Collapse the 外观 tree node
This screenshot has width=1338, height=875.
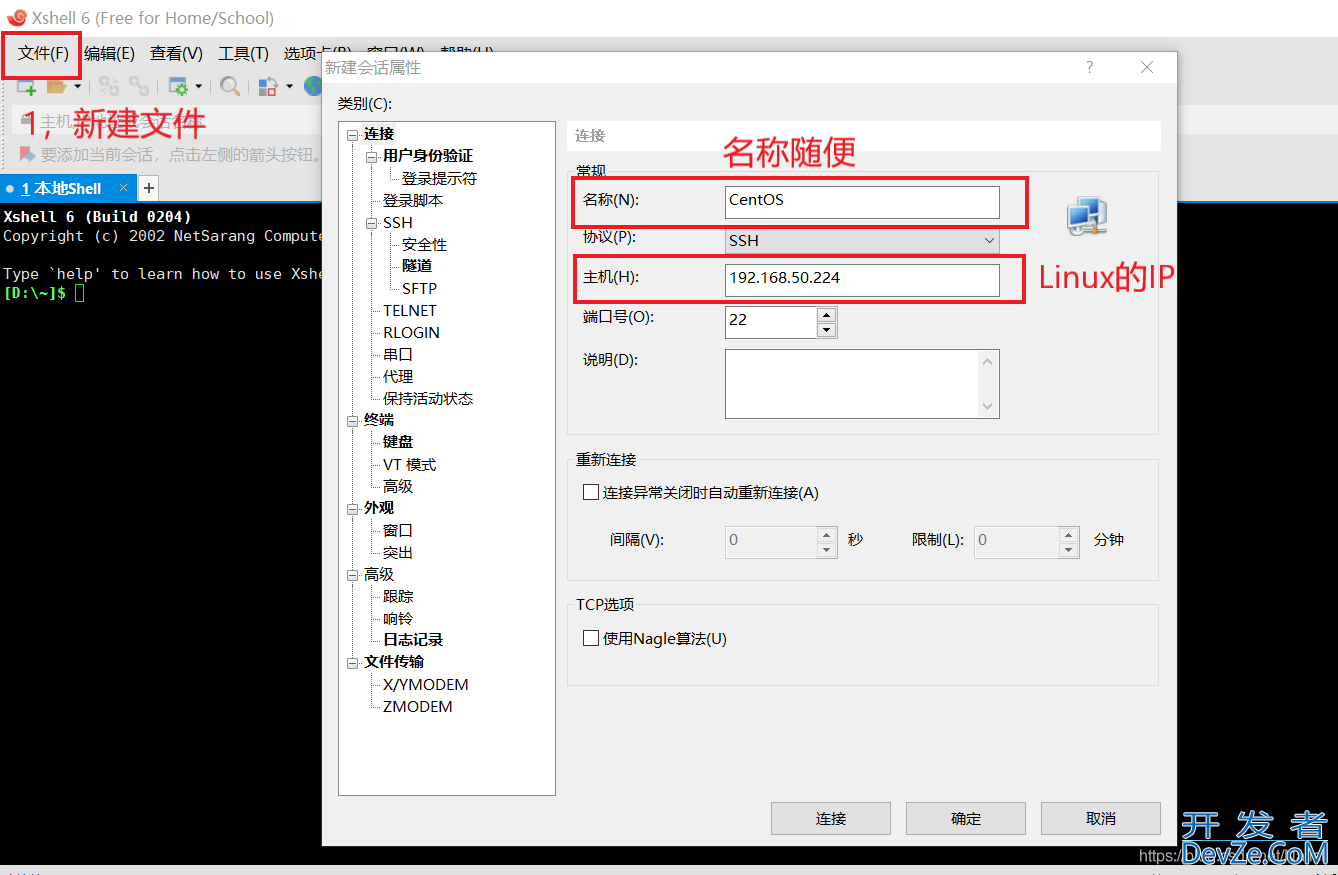tap(352, 509)
